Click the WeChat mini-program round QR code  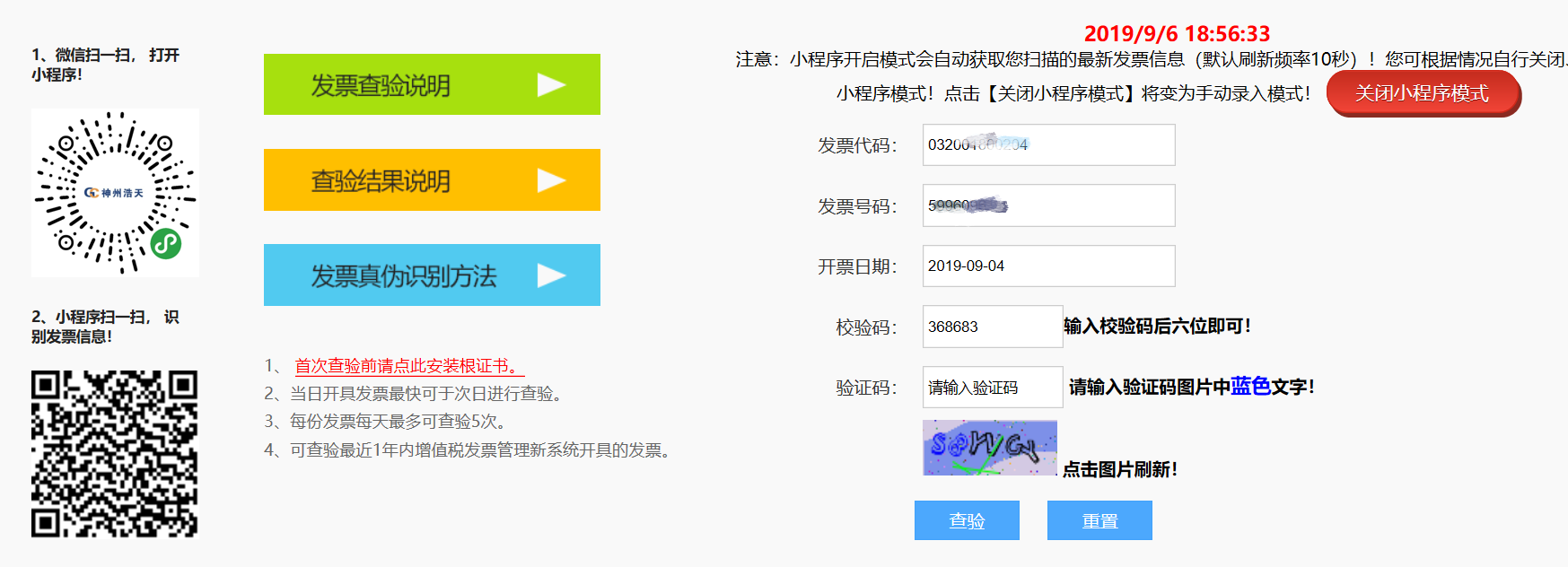(115, 193)
